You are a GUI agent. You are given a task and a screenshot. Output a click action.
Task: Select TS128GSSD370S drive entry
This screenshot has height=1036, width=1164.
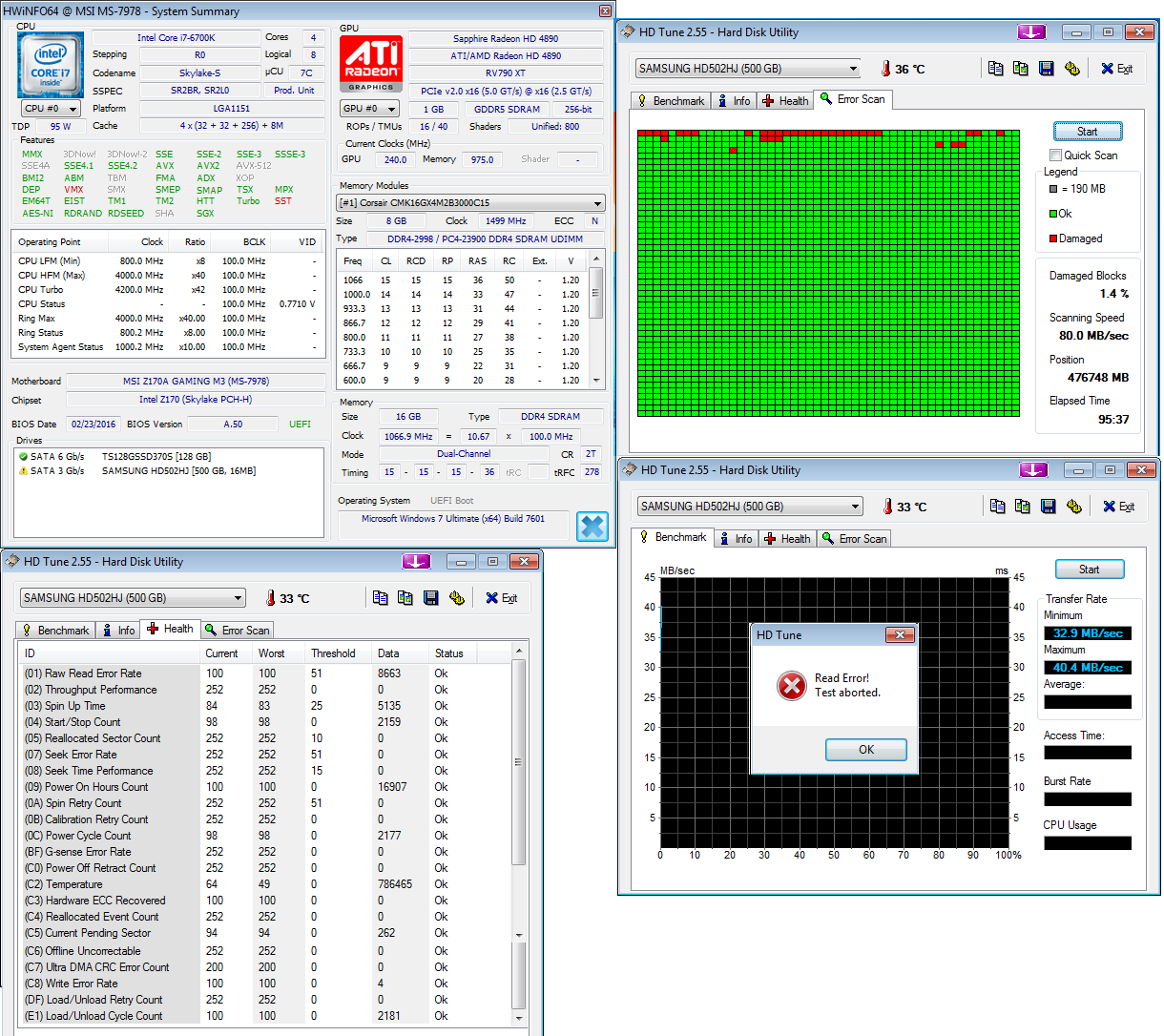click(156, 457)
